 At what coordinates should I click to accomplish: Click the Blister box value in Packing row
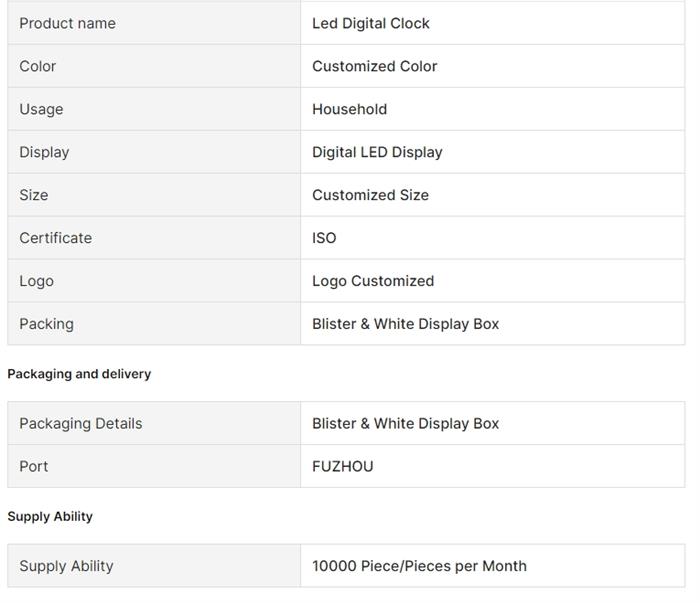[405, 324]
